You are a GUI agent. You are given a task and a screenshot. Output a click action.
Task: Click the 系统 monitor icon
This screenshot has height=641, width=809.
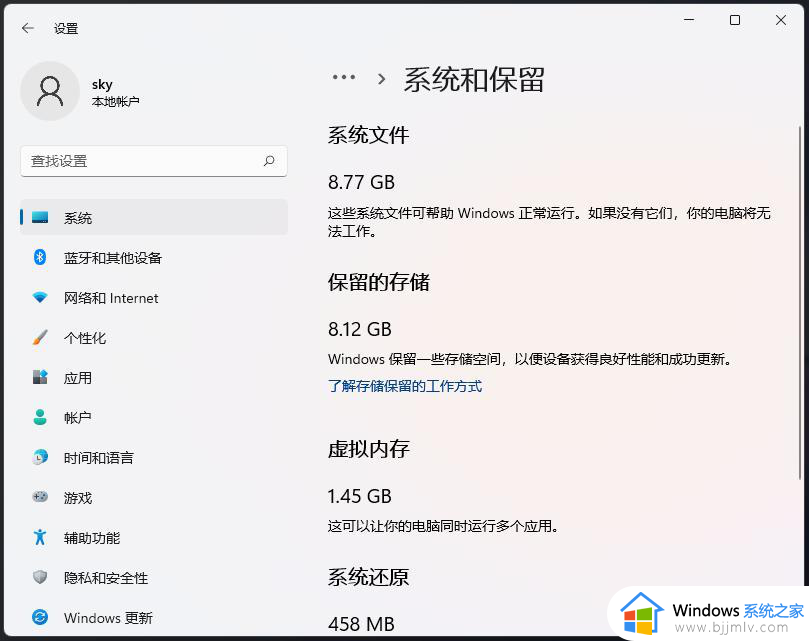point(40,217)
